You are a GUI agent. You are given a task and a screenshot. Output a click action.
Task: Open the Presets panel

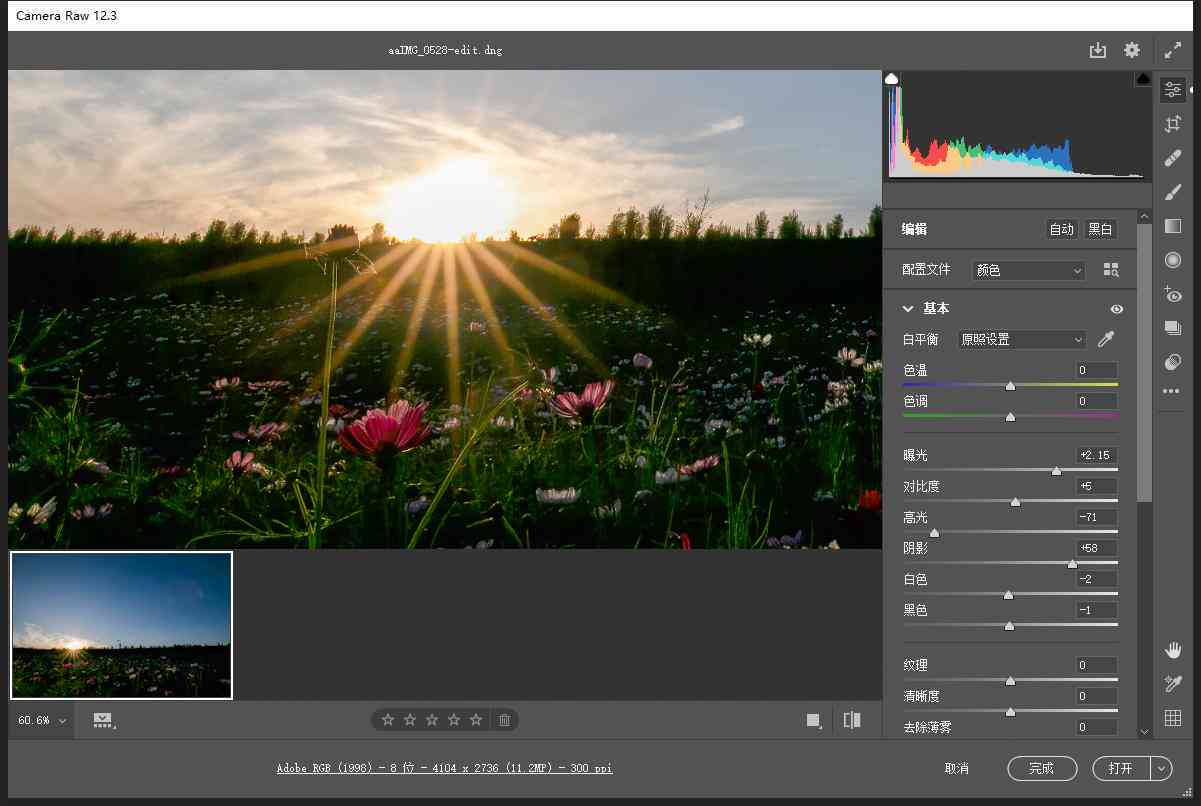1173,361
